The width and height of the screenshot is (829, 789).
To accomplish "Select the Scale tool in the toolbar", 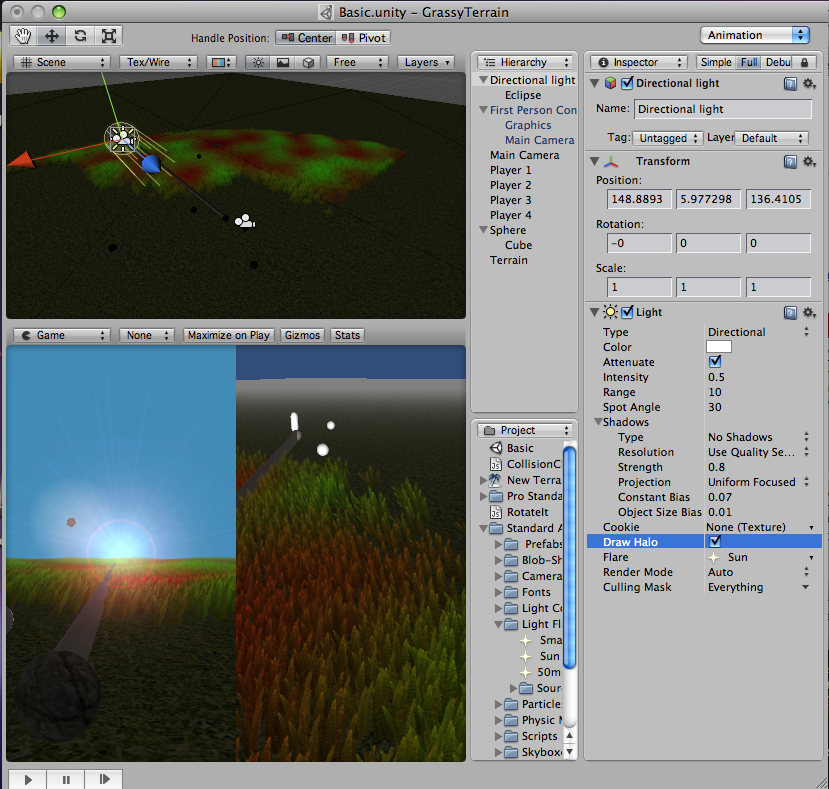I will [x=107, y=35].
